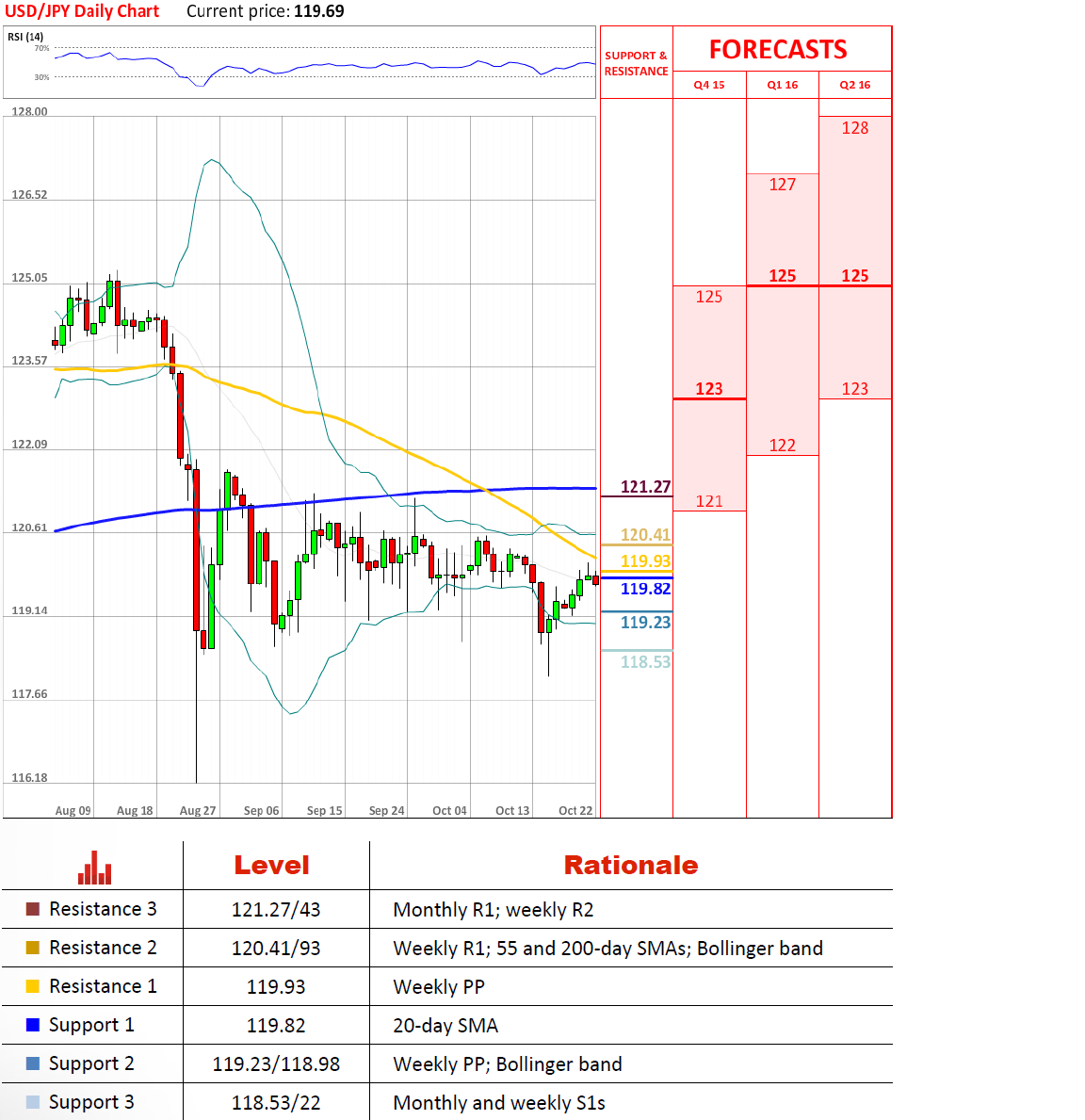Click the '121.27/43' level cell
Viewport: 1085px width, 1120px height.
pos(276,910)
